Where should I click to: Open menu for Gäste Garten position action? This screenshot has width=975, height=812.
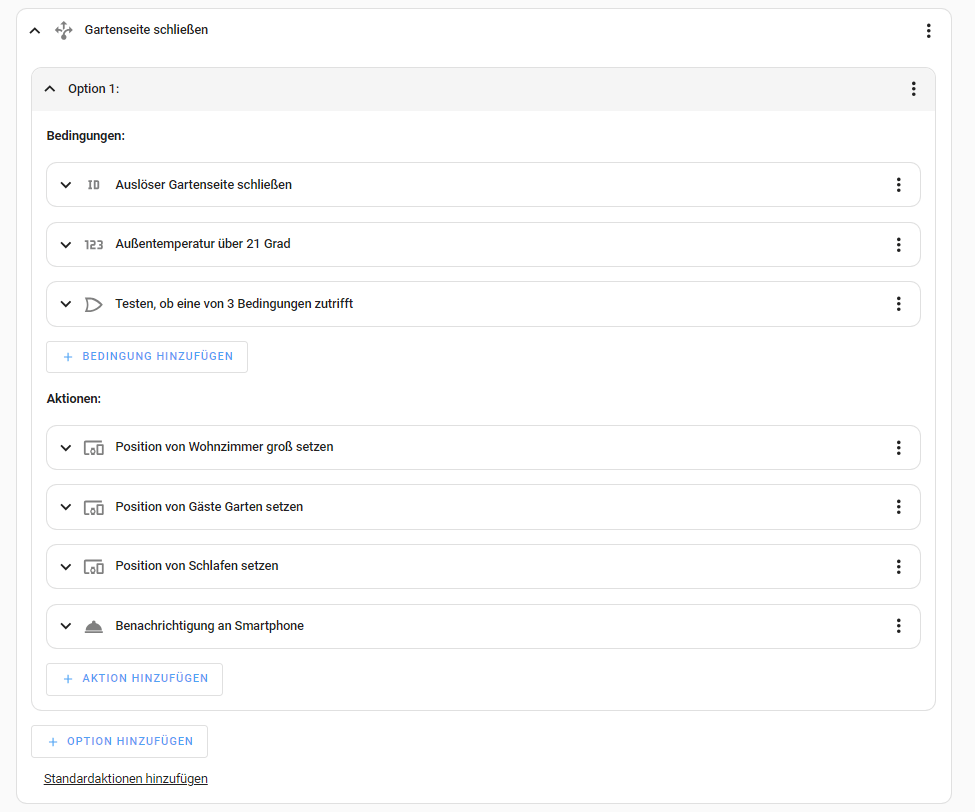tap(898, 507)
